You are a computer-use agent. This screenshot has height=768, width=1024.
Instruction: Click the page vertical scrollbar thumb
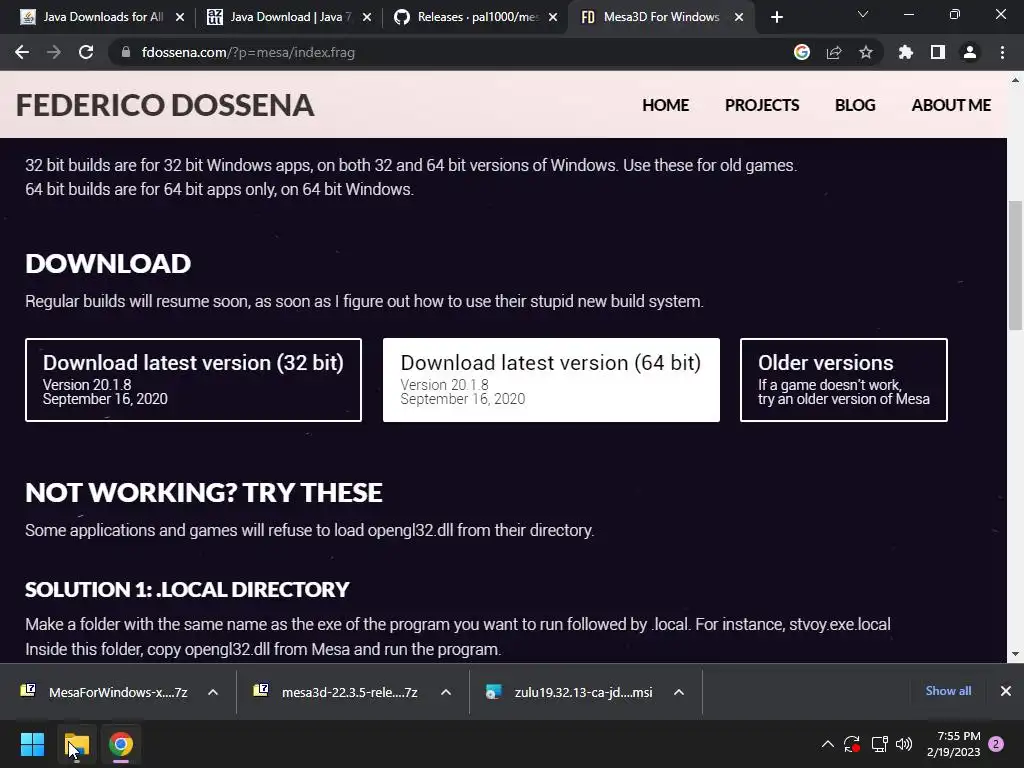pos(1015,266)
